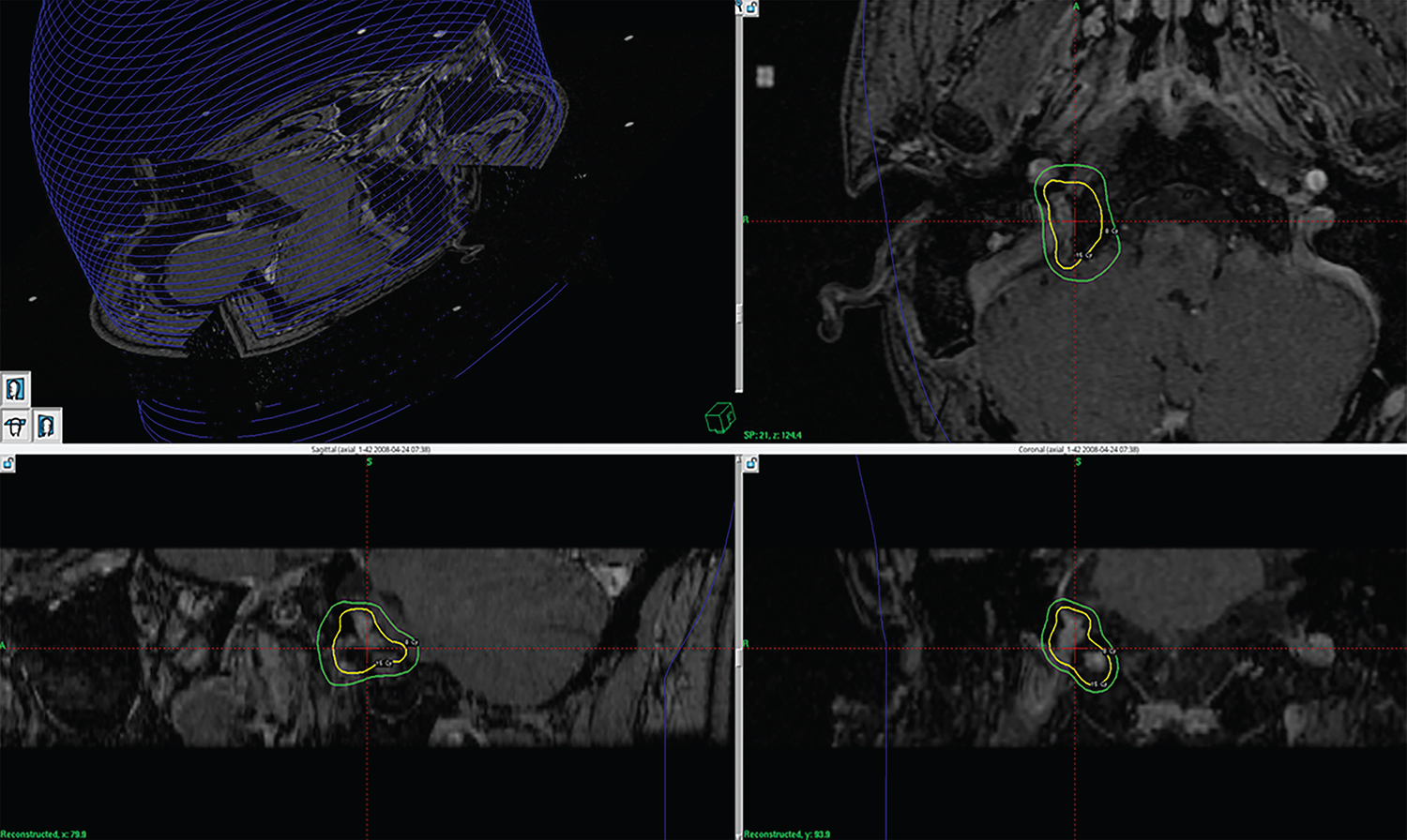Click the head view icon above the slice-plane icon
Screen dimensions: 1407x840
tap(15, 388)
